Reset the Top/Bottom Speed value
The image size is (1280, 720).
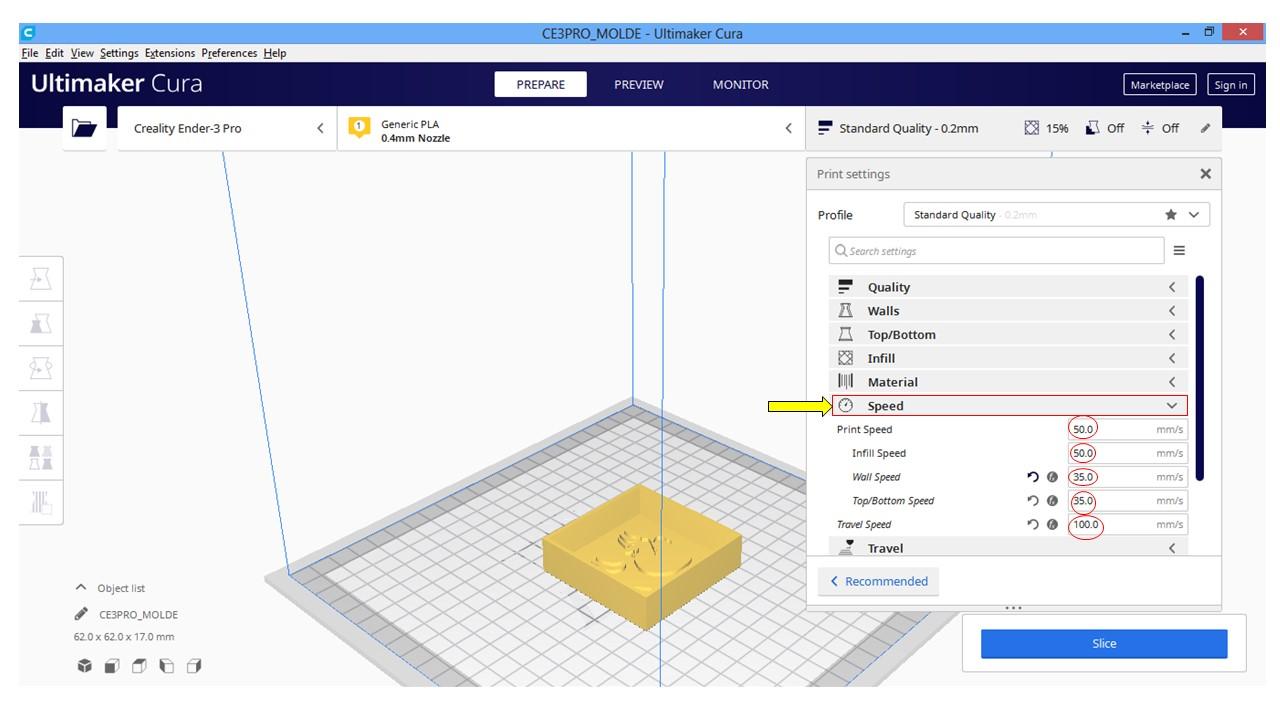(1033, 501)
